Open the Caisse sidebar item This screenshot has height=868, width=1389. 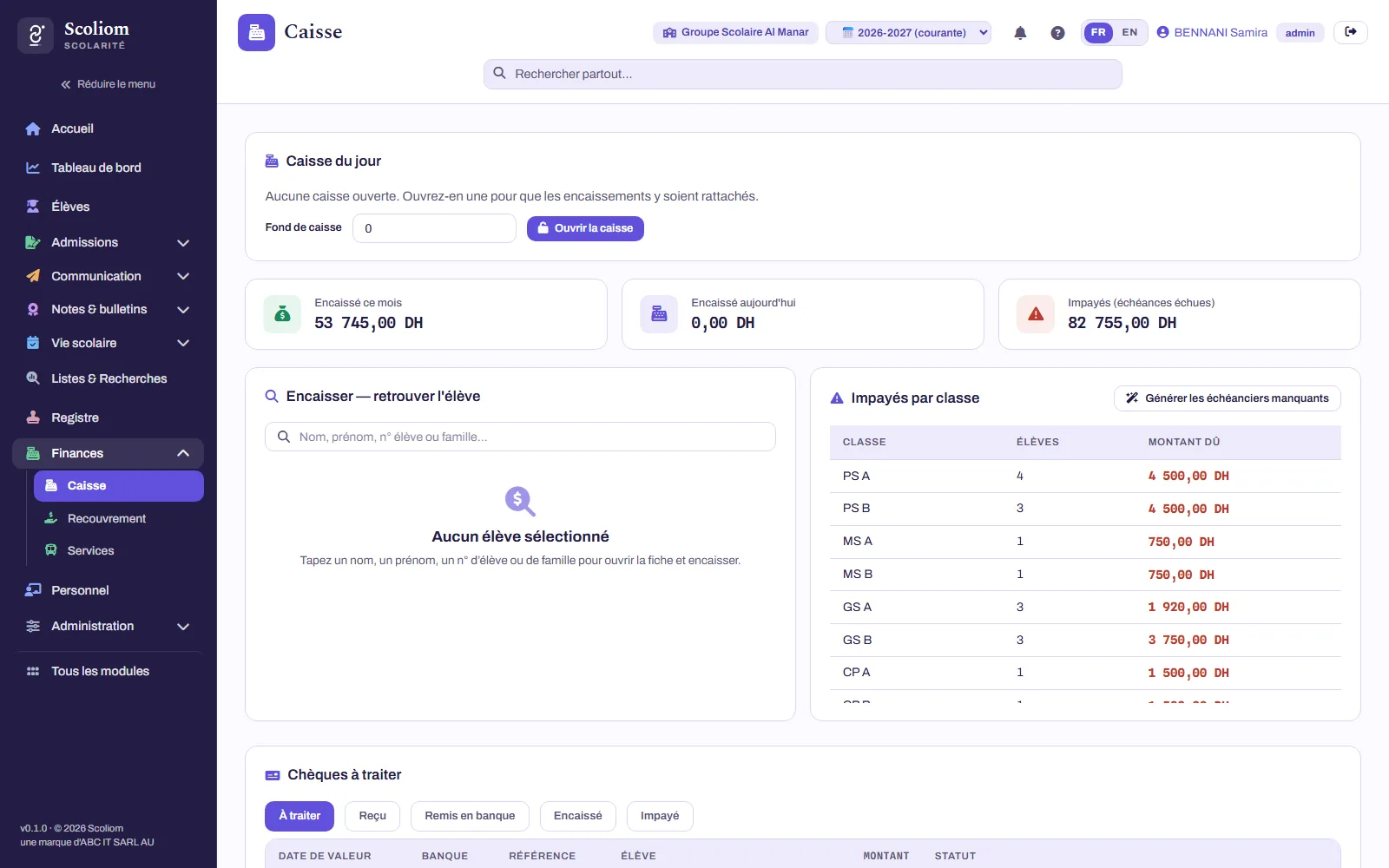pos(119,486)
